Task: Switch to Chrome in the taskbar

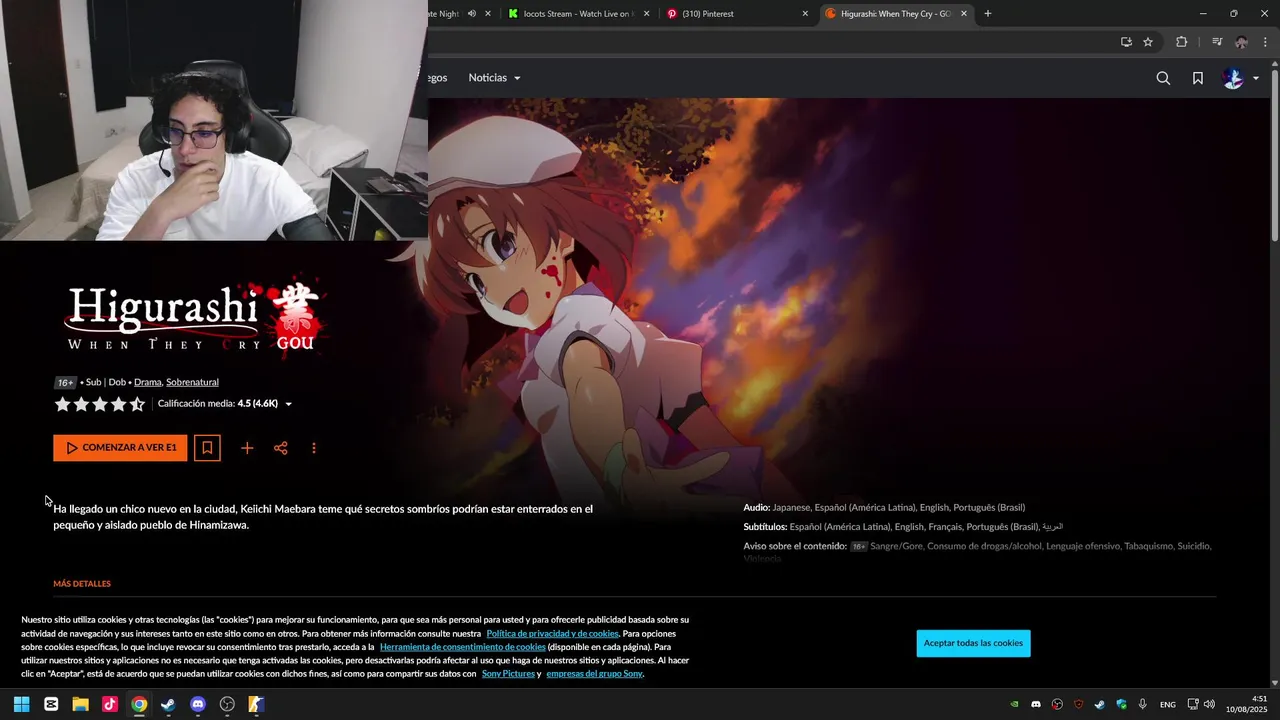Action: click(x=139, y=704)
